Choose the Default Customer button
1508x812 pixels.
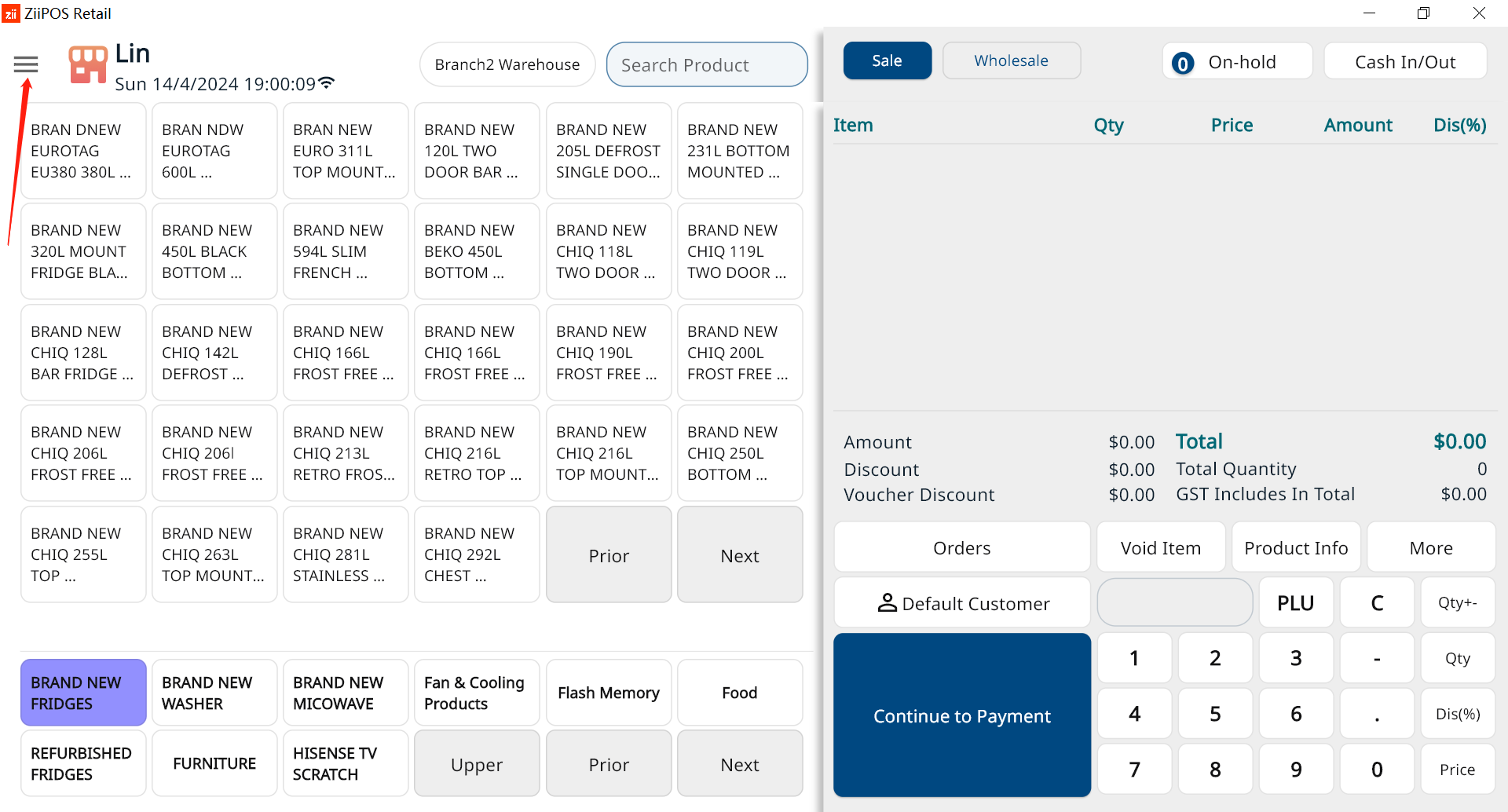pyautogui.click(x=962, y=603)
